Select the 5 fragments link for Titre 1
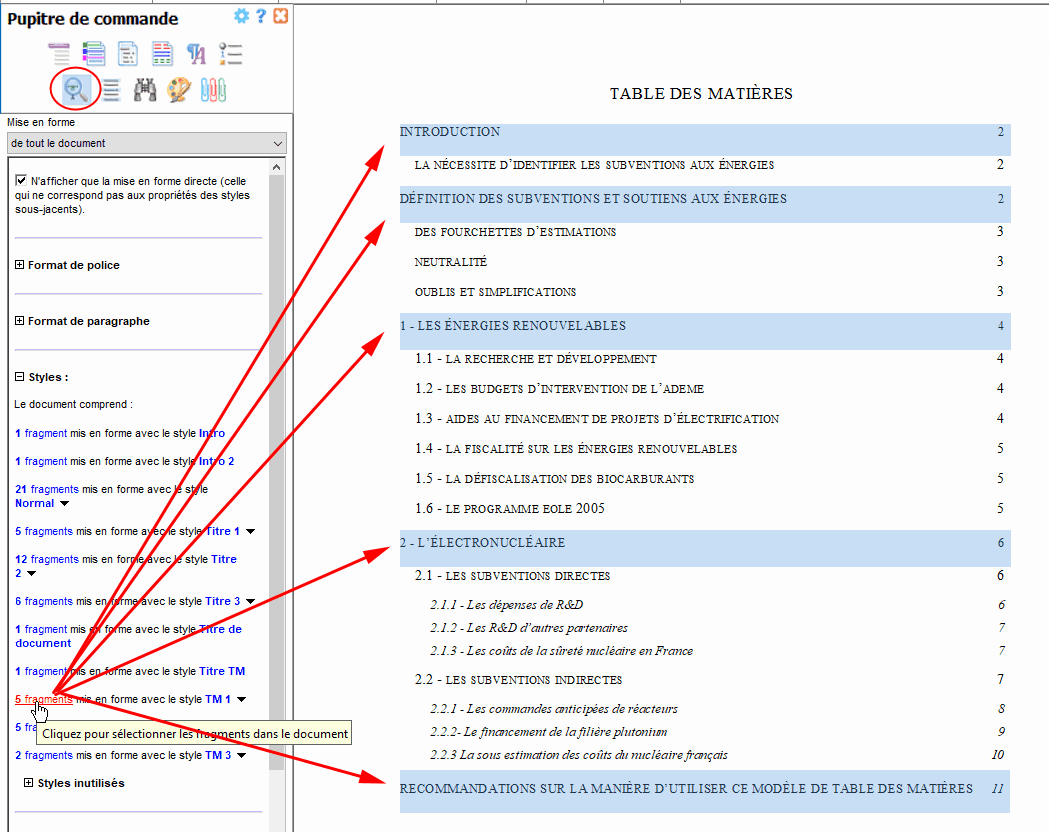 (x=43, y=531)
